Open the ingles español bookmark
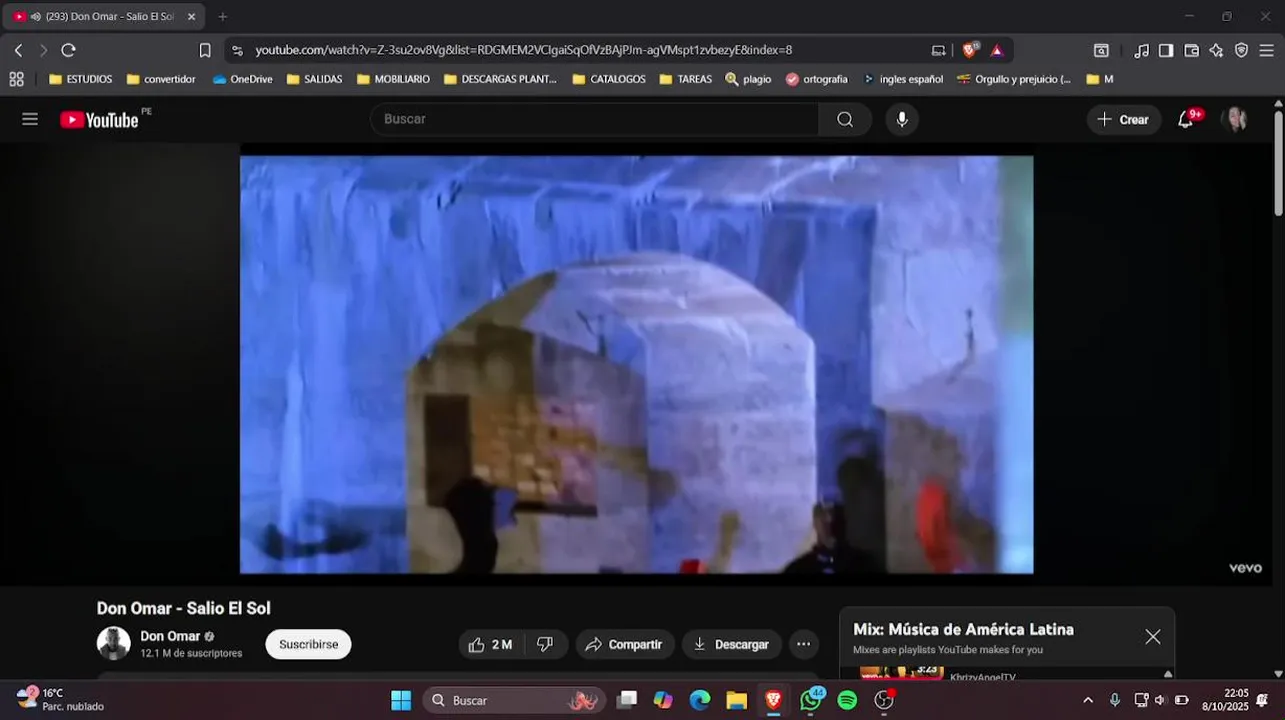The height and width of the screenshot is (720, 1285). click(x=903, y=79)
